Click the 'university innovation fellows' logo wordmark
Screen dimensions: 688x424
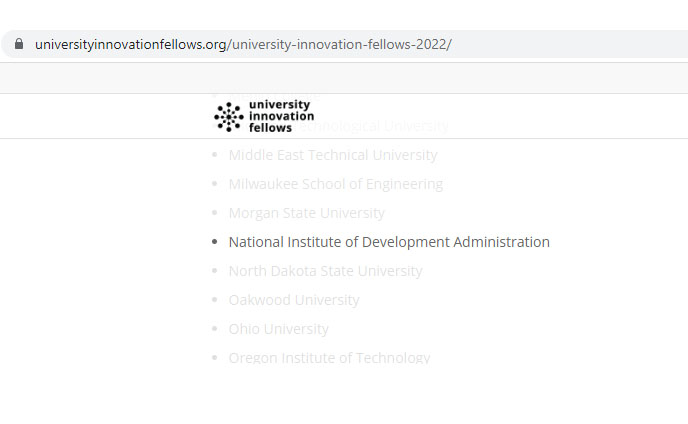[281, 116]
